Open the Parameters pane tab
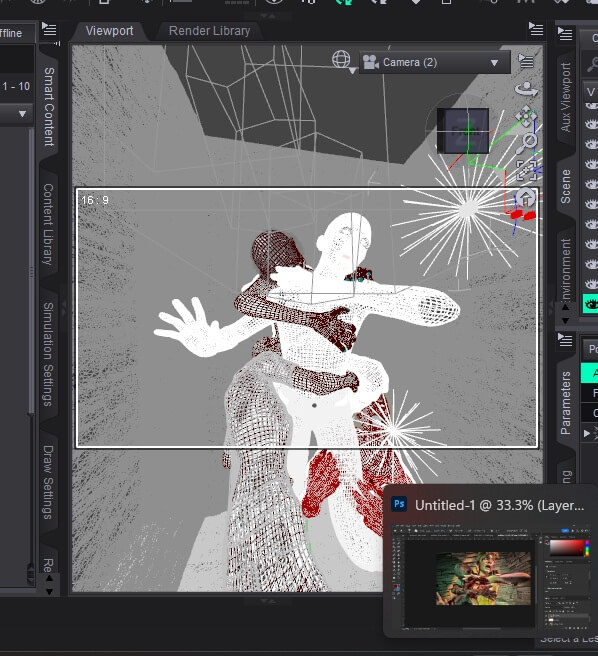598x661 pixels. point(566,403)
